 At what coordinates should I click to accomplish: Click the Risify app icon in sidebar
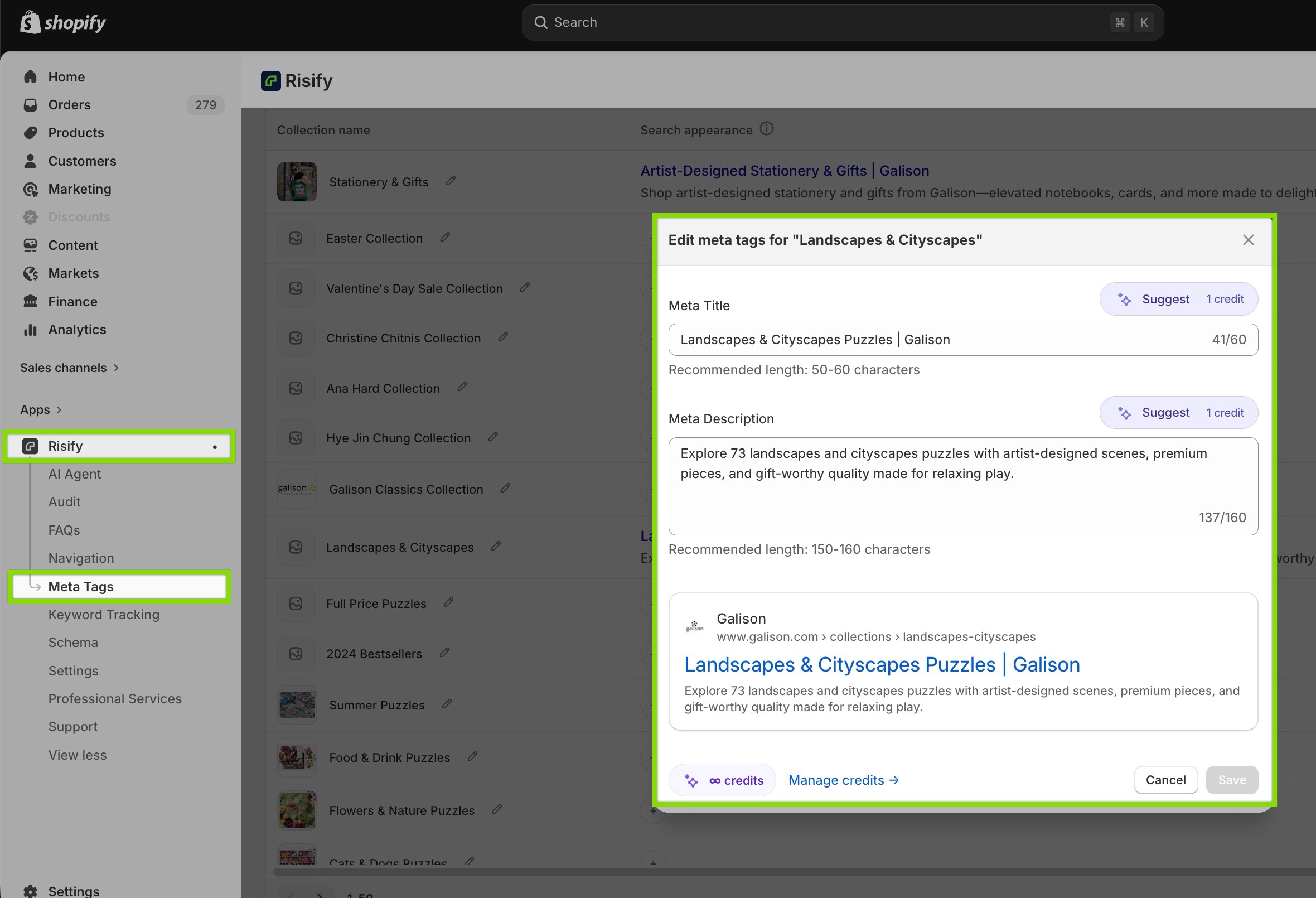(x=31, y=446)
